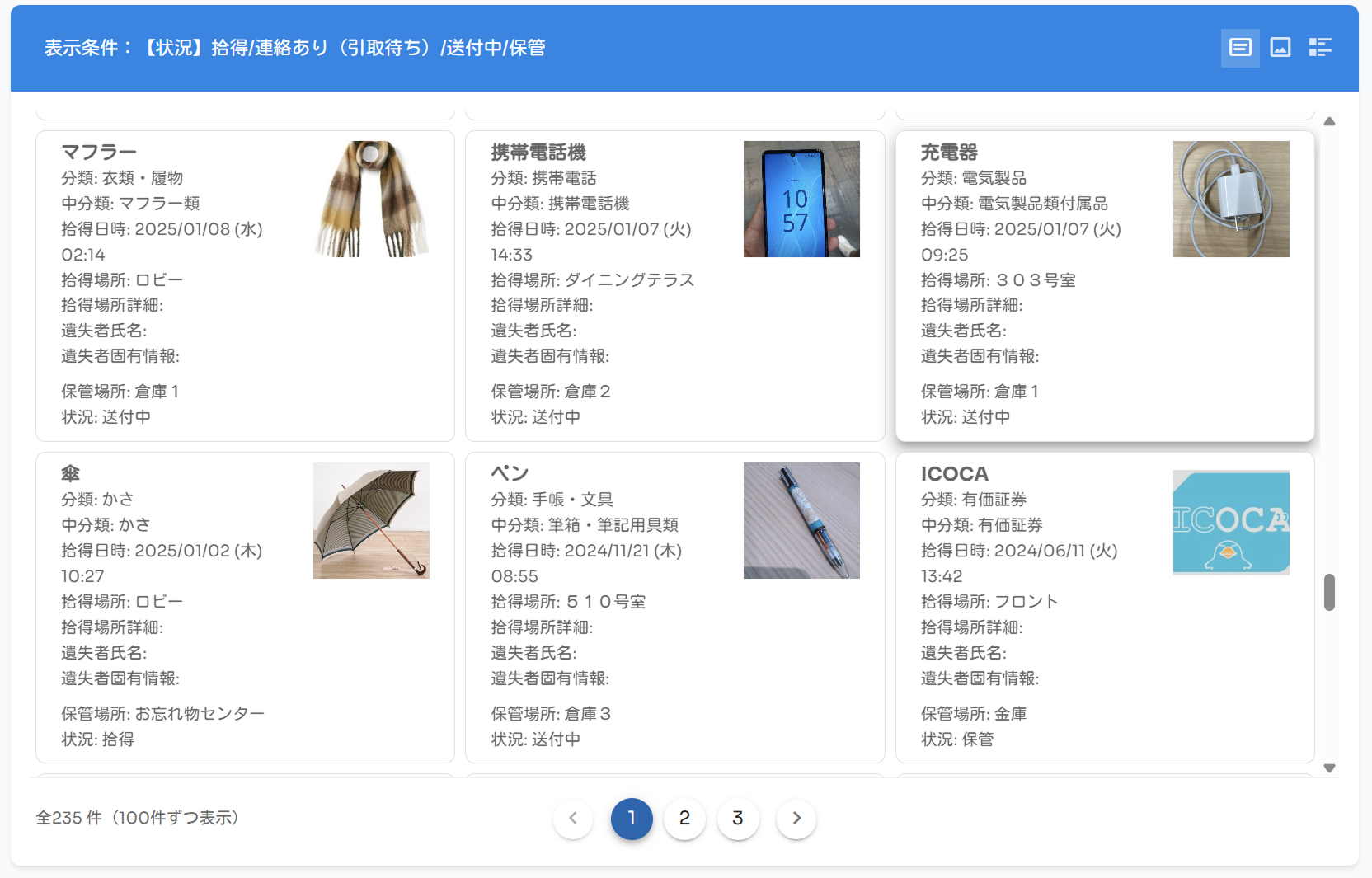1372x878 pixels.
Task: Open the 携帯電話機 item card title
Action: (x=538, y=153)
